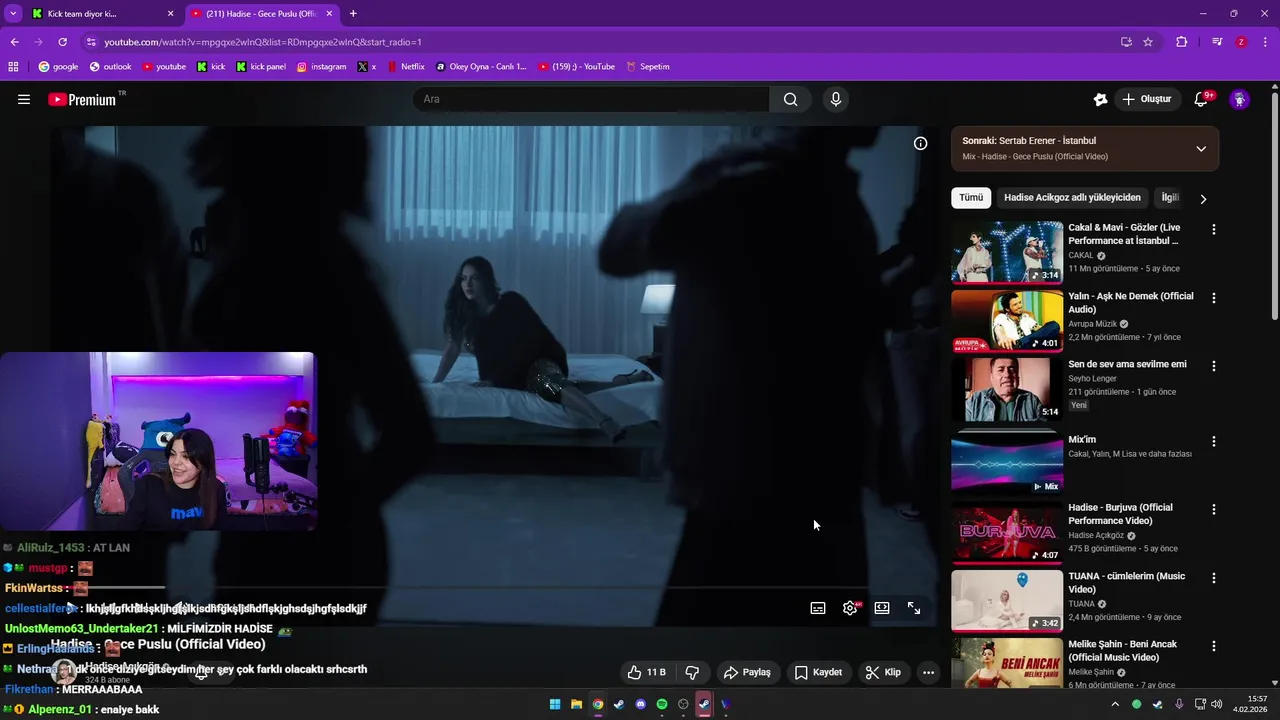
Task: Click the page vertical scrollbar
Action: click(1274, 205)
